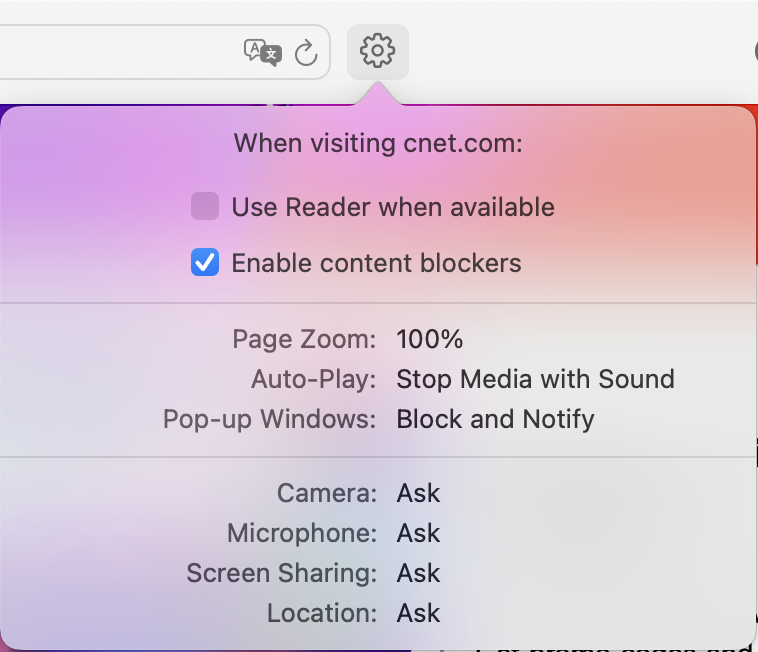Open Pop-up Windows Block and Notify menu
This screenshot has height=652, width=758.
point(495,419)
